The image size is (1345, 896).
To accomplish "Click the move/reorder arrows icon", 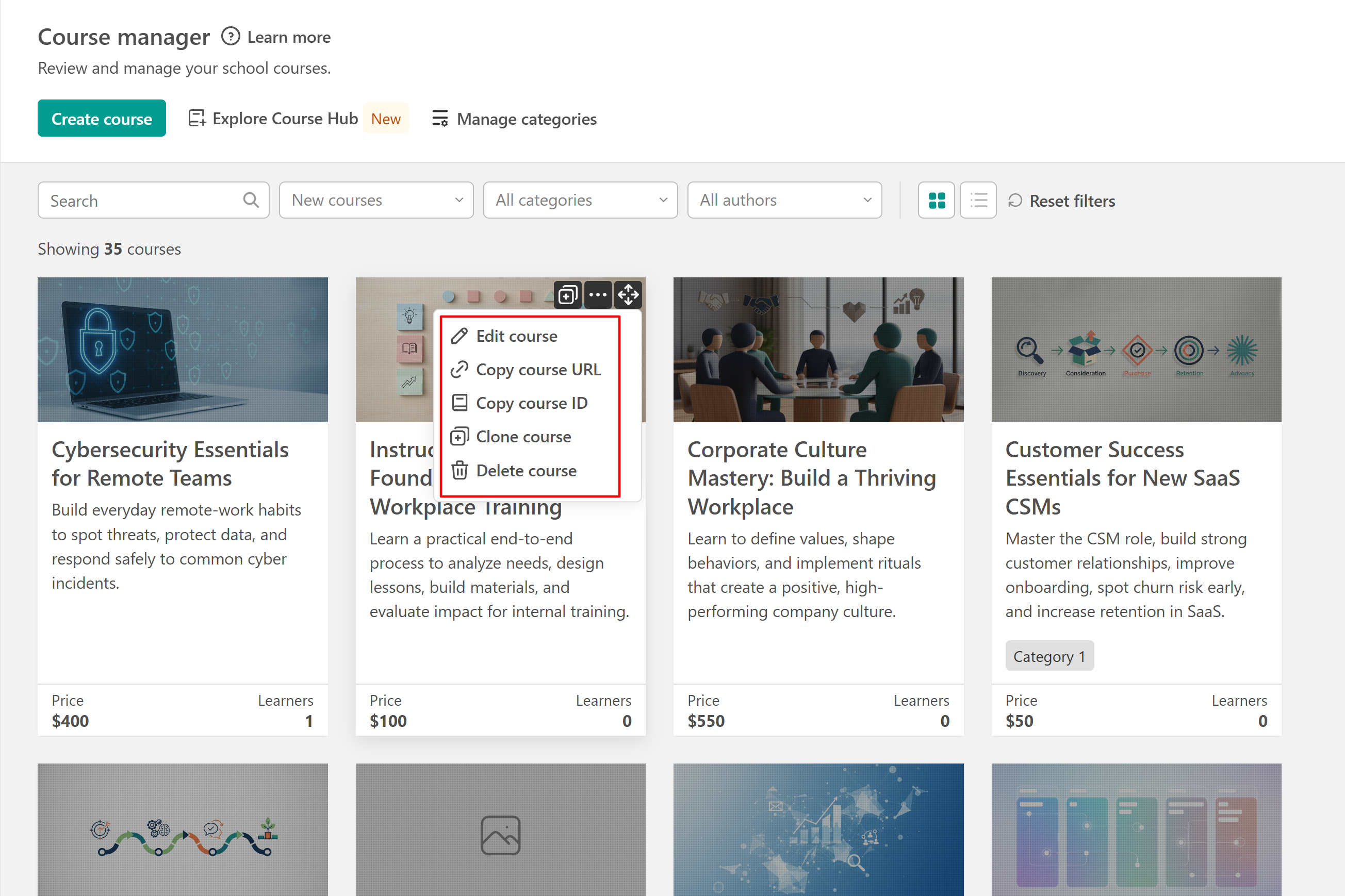I will point(628,295).
